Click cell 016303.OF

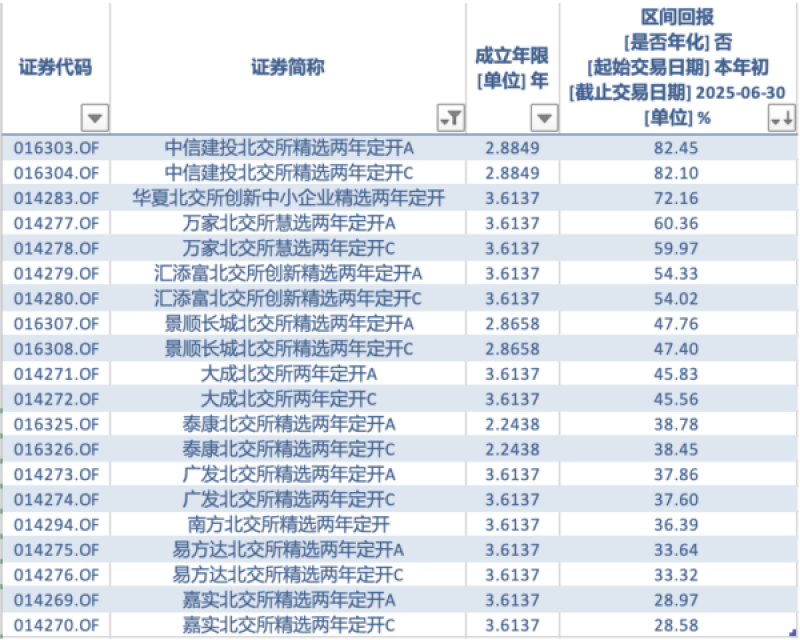coord(56,148)
